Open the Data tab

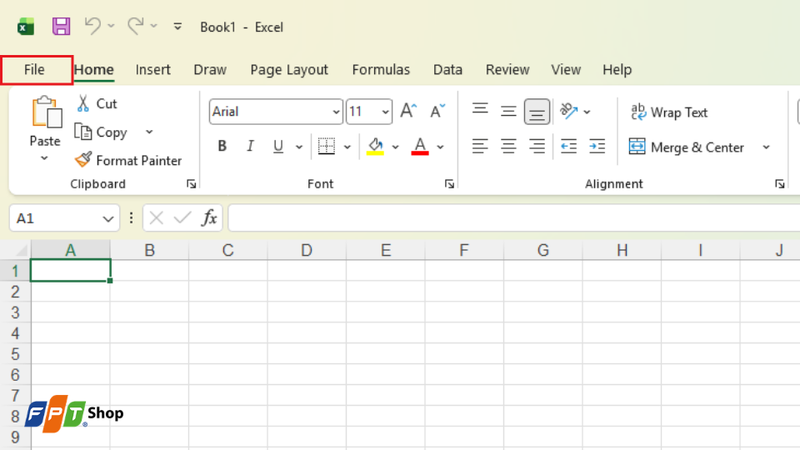(x=447, y=70)
